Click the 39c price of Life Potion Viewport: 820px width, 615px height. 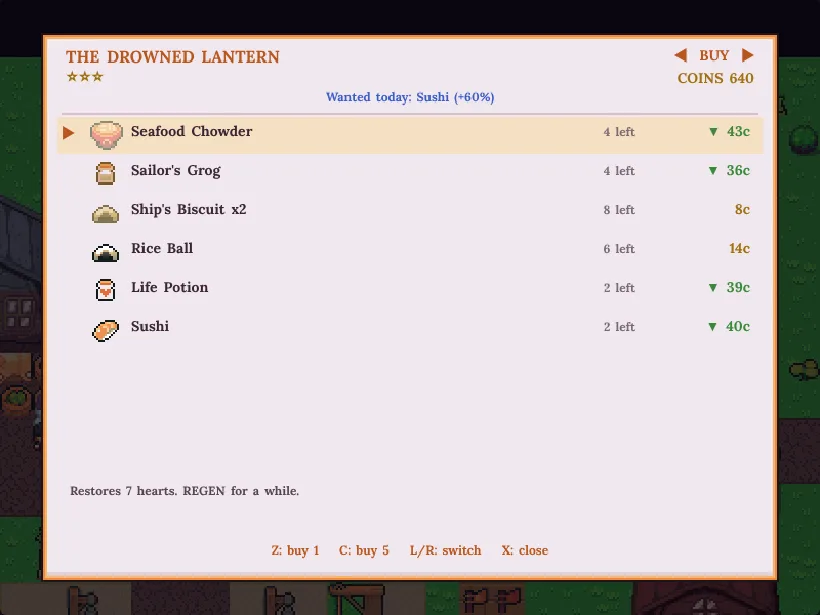click(738, 288)
